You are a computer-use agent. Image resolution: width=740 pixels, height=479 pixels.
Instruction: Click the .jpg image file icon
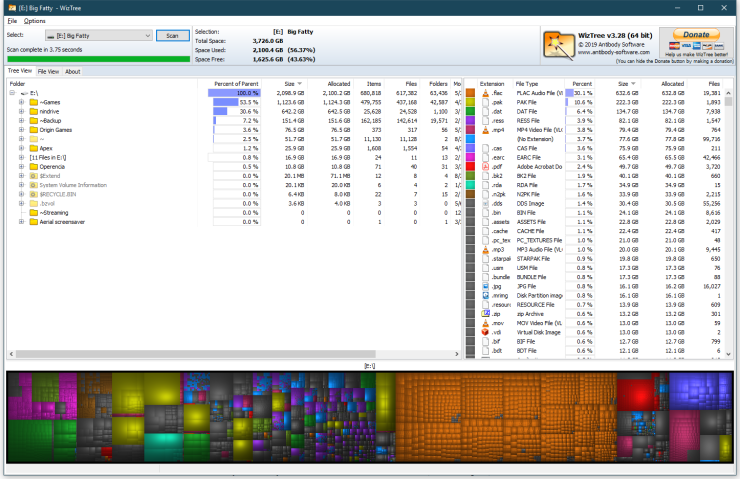485,286
